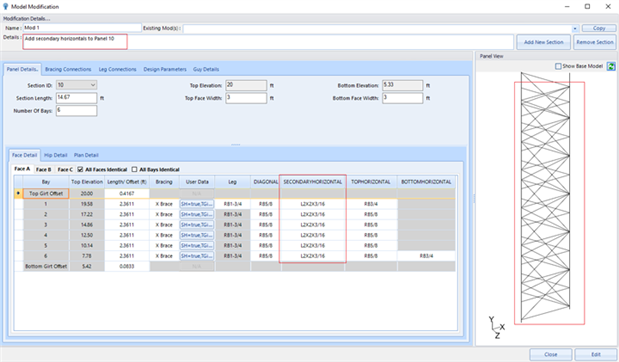Image resolution: width=619 pixels, height=362 pixels.
Task: Click the Bracing column header
Action: point(164,182)
